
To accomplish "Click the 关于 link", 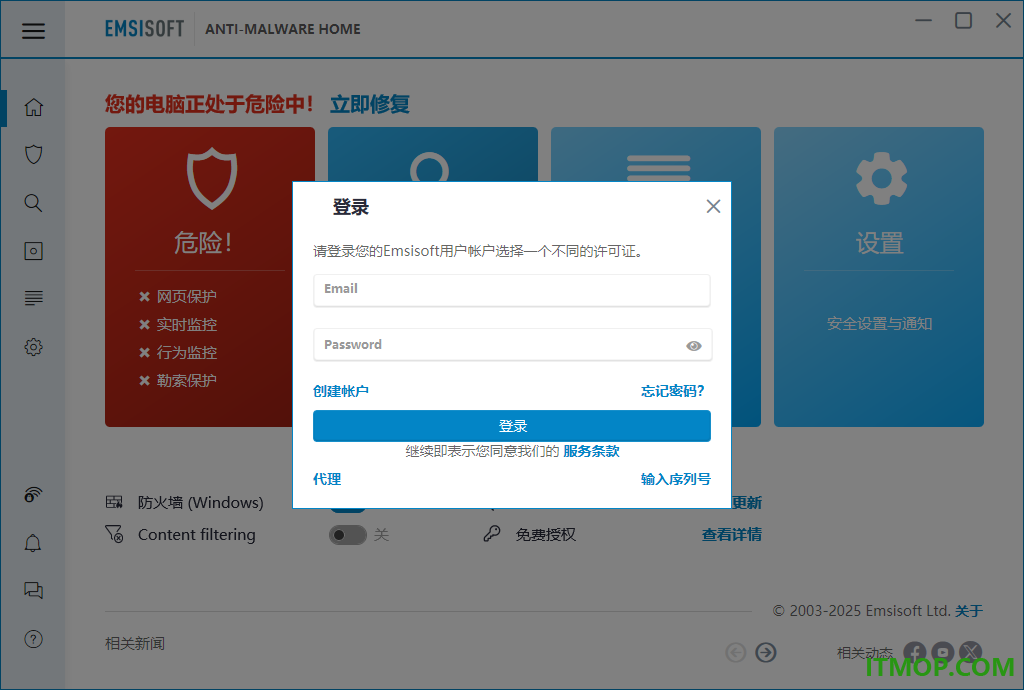I will [968, 611].
